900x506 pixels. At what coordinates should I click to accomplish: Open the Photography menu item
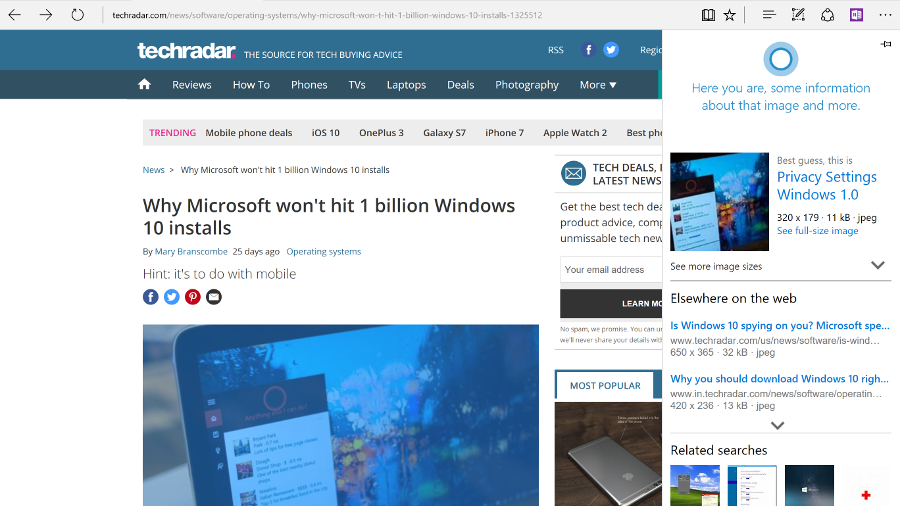[x=527, y=85]
